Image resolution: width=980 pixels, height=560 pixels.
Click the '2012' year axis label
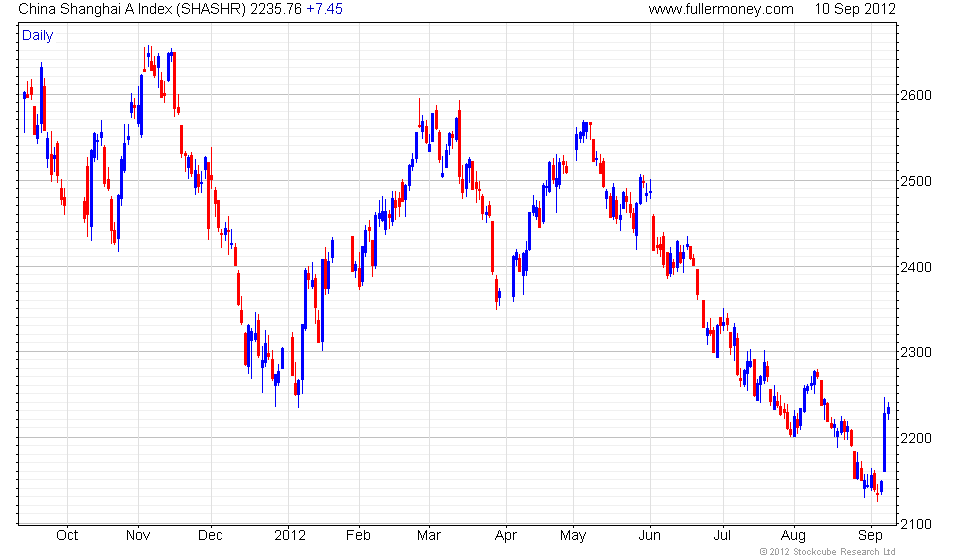pyautogui.click(x=290, y=536)
